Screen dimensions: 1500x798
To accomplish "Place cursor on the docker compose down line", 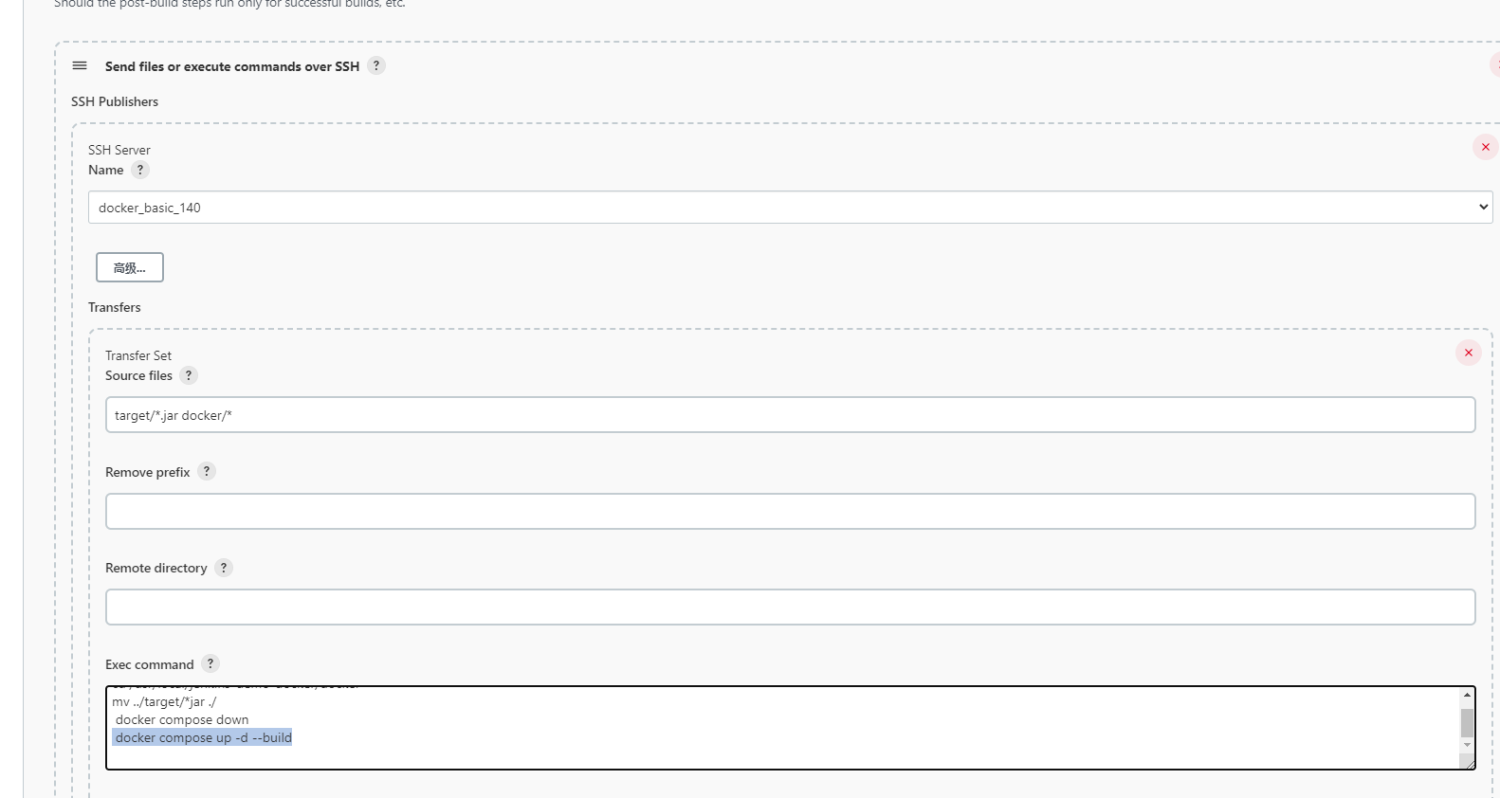I will click(x=182, y=720).
